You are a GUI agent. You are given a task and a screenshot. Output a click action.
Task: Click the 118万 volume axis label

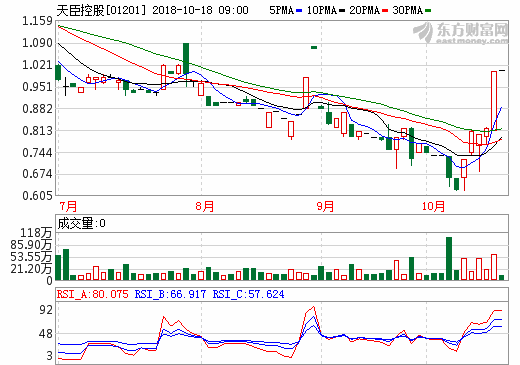36,233
